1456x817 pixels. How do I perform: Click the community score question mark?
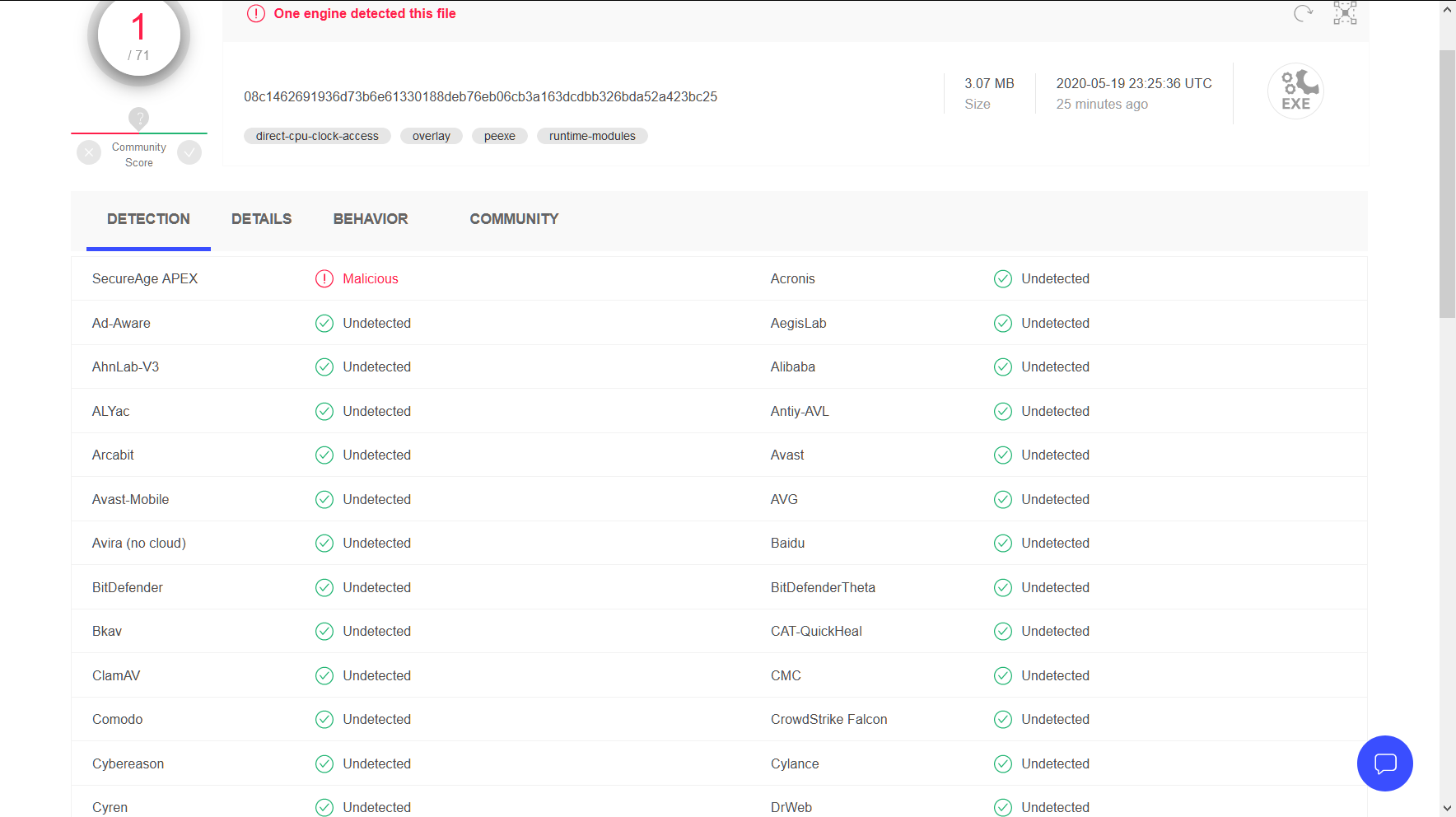[139, 118]
